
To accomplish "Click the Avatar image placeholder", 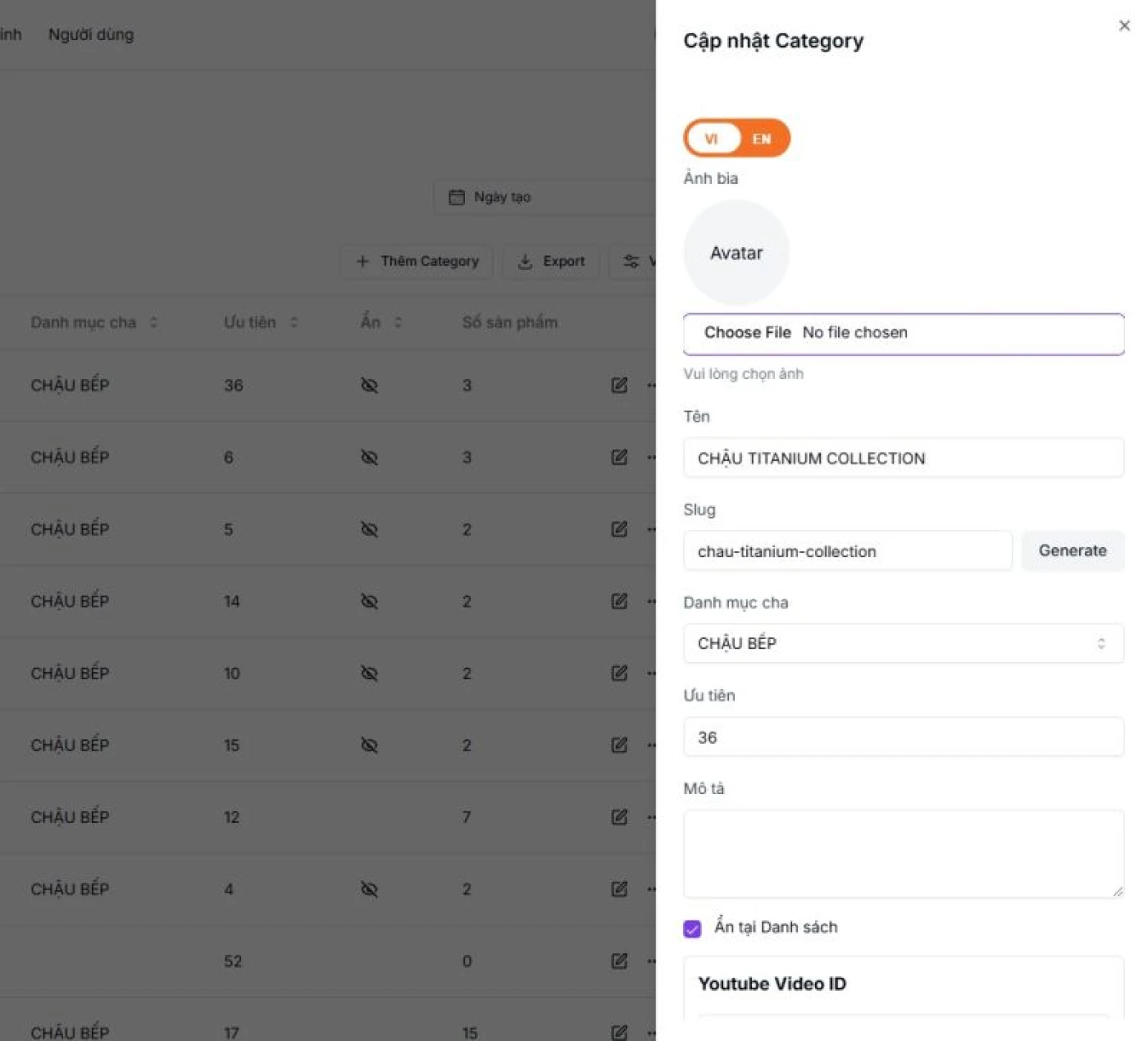I will pos(736,252).
